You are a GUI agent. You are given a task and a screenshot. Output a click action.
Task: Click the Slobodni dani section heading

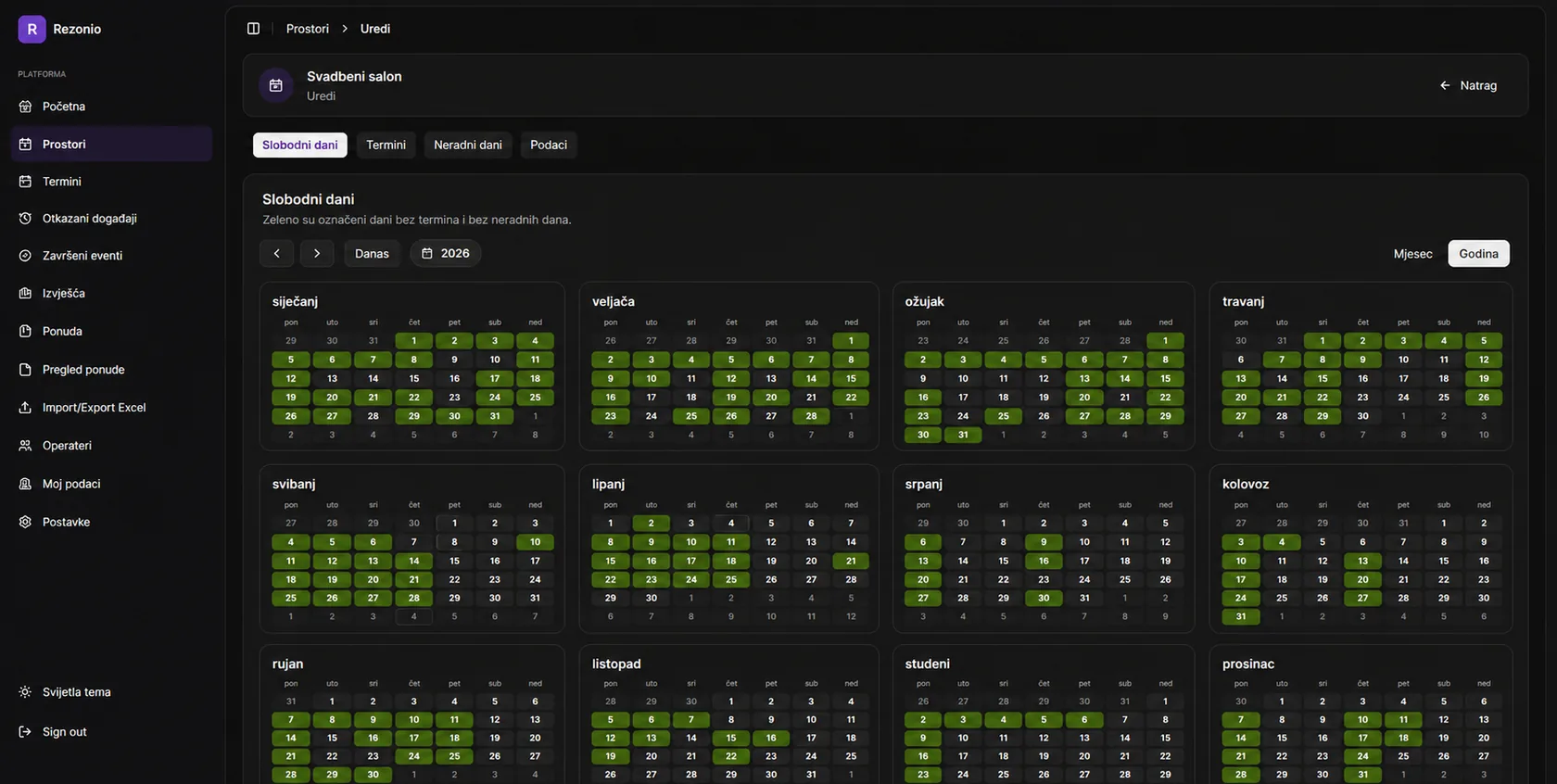tap(309, 199)
